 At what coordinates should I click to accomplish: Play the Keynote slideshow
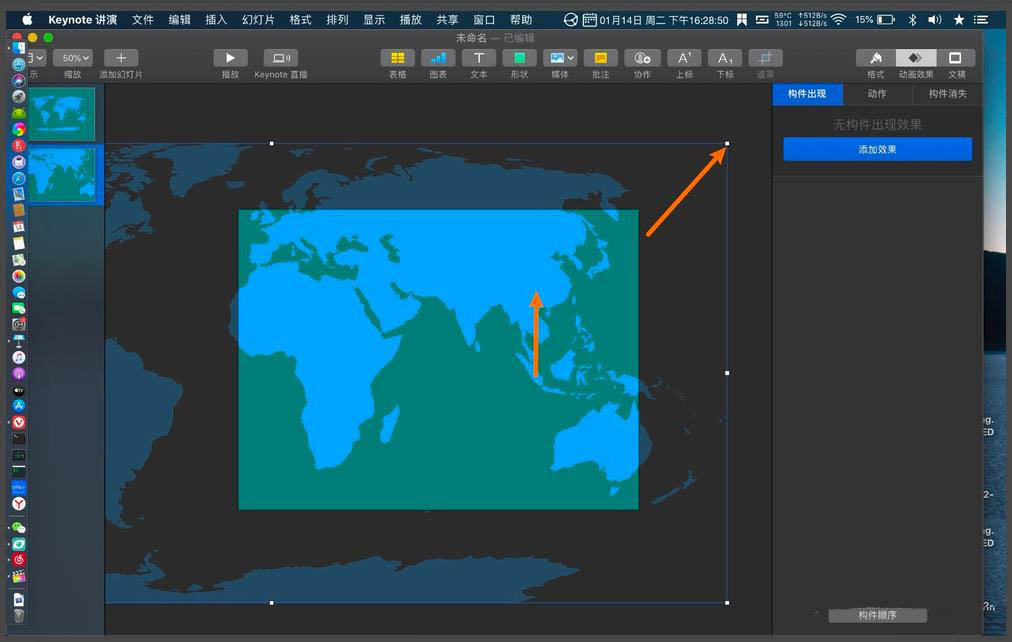[x=230, y=58]
